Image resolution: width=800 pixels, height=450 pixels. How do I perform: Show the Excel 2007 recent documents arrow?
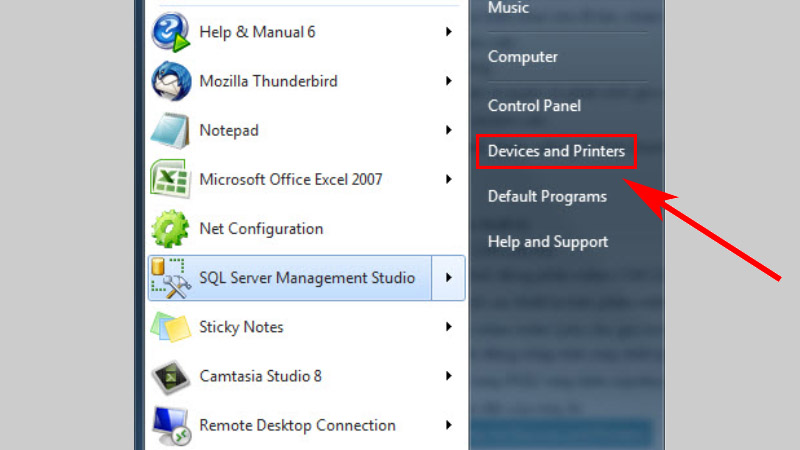coord(449,179)
